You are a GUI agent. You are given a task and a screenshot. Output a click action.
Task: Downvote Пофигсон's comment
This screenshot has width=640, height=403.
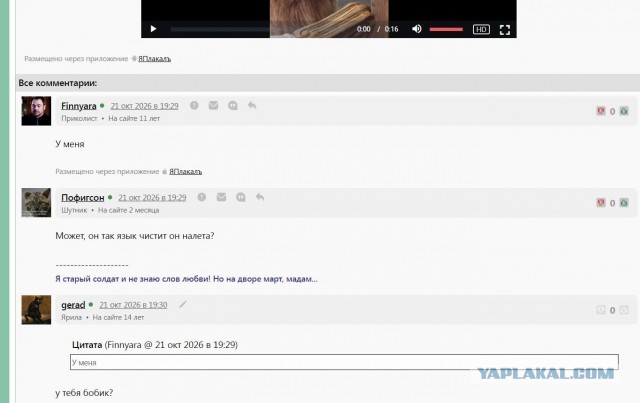pyautogui.click(x=601, y=203)
